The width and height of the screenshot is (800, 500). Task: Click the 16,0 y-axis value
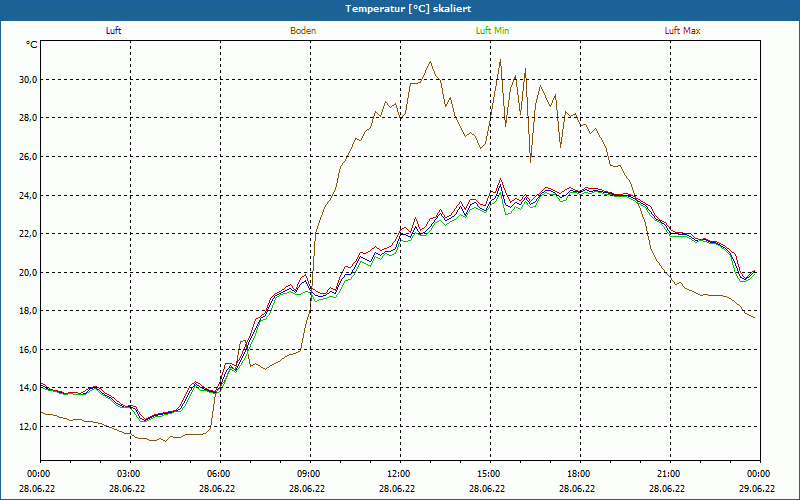click(x=29, y=349)
